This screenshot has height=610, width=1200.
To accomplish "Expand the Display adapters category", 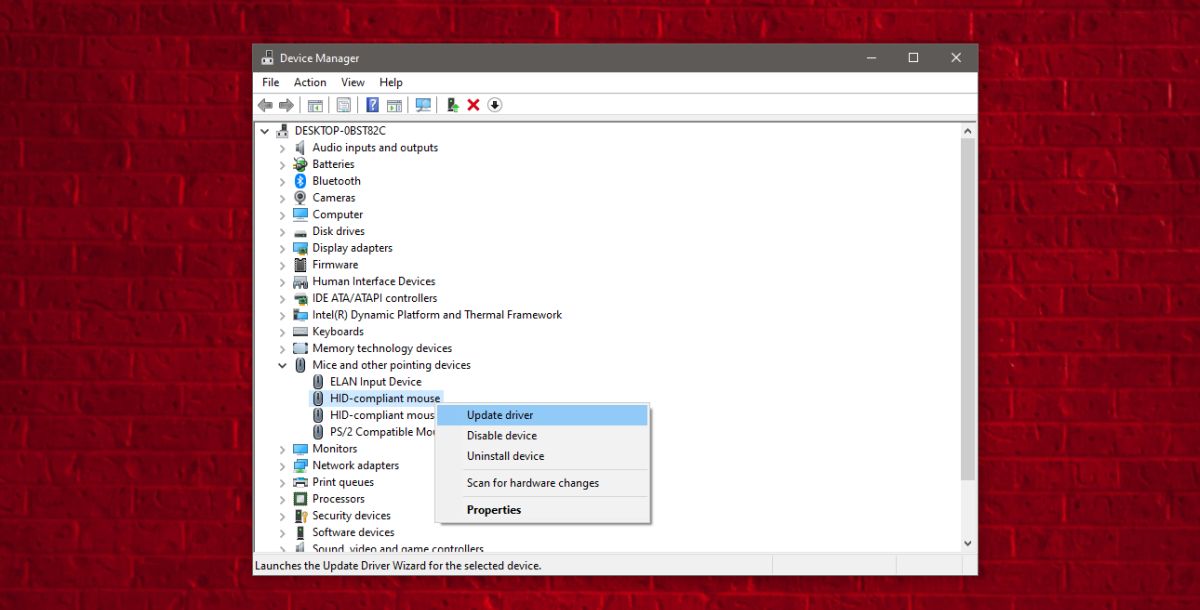I will (x=282, y=247).
